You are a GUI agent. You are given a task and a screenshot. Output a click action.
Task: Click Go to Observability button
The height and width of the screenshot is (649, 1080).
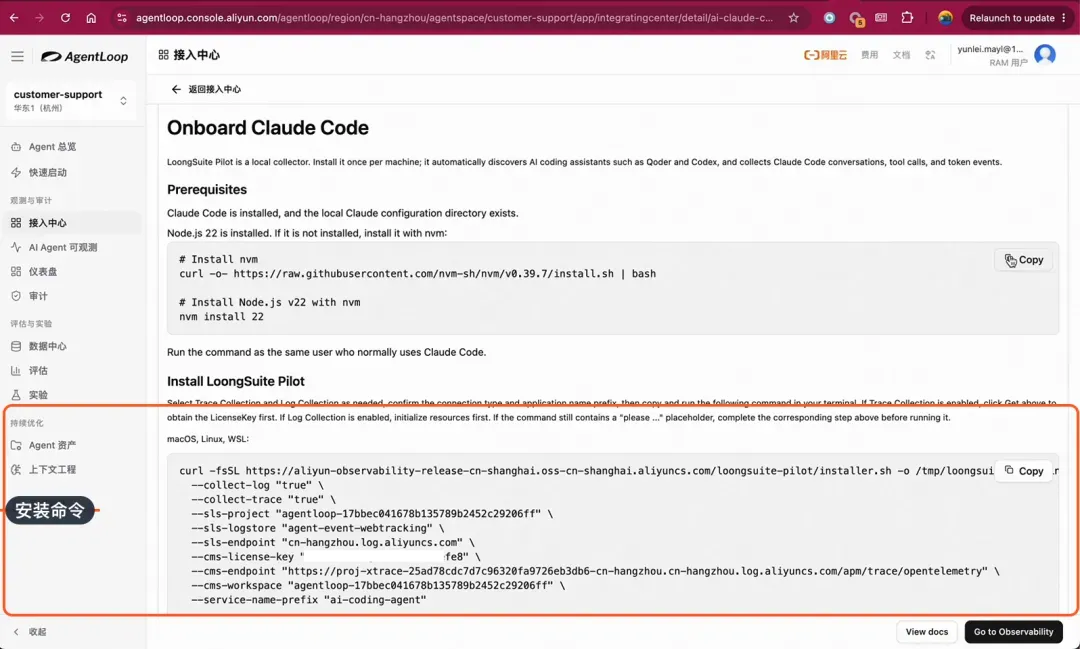1013,632
